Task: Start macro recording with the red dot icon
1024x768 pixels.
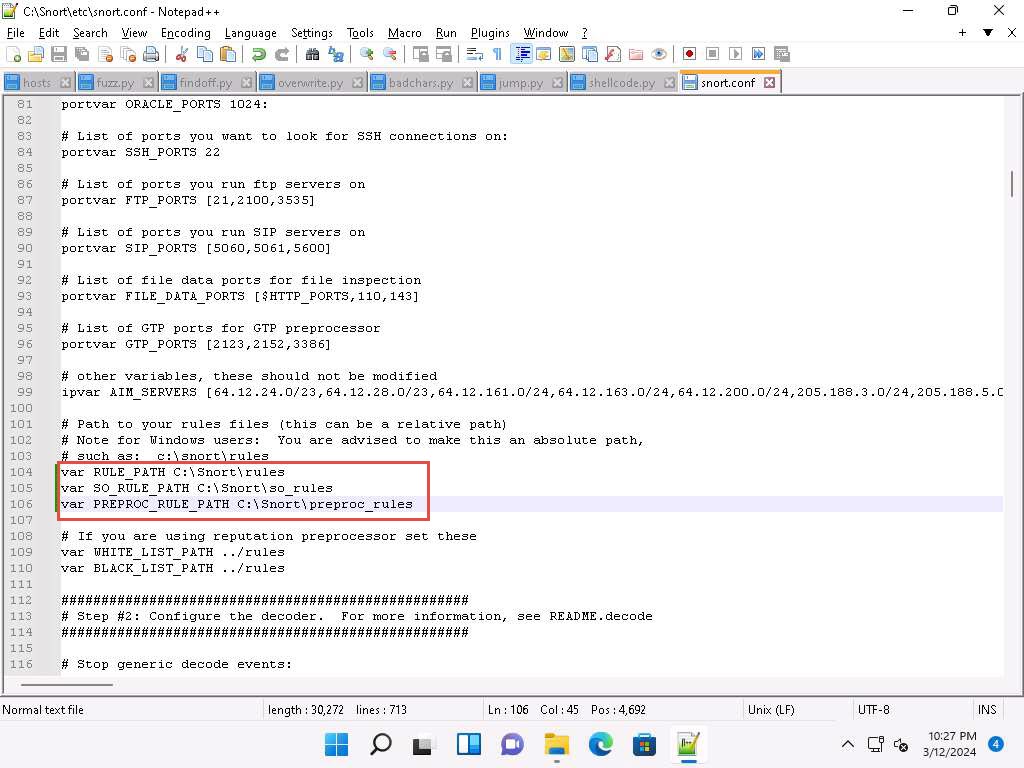Action: point(689,54)
